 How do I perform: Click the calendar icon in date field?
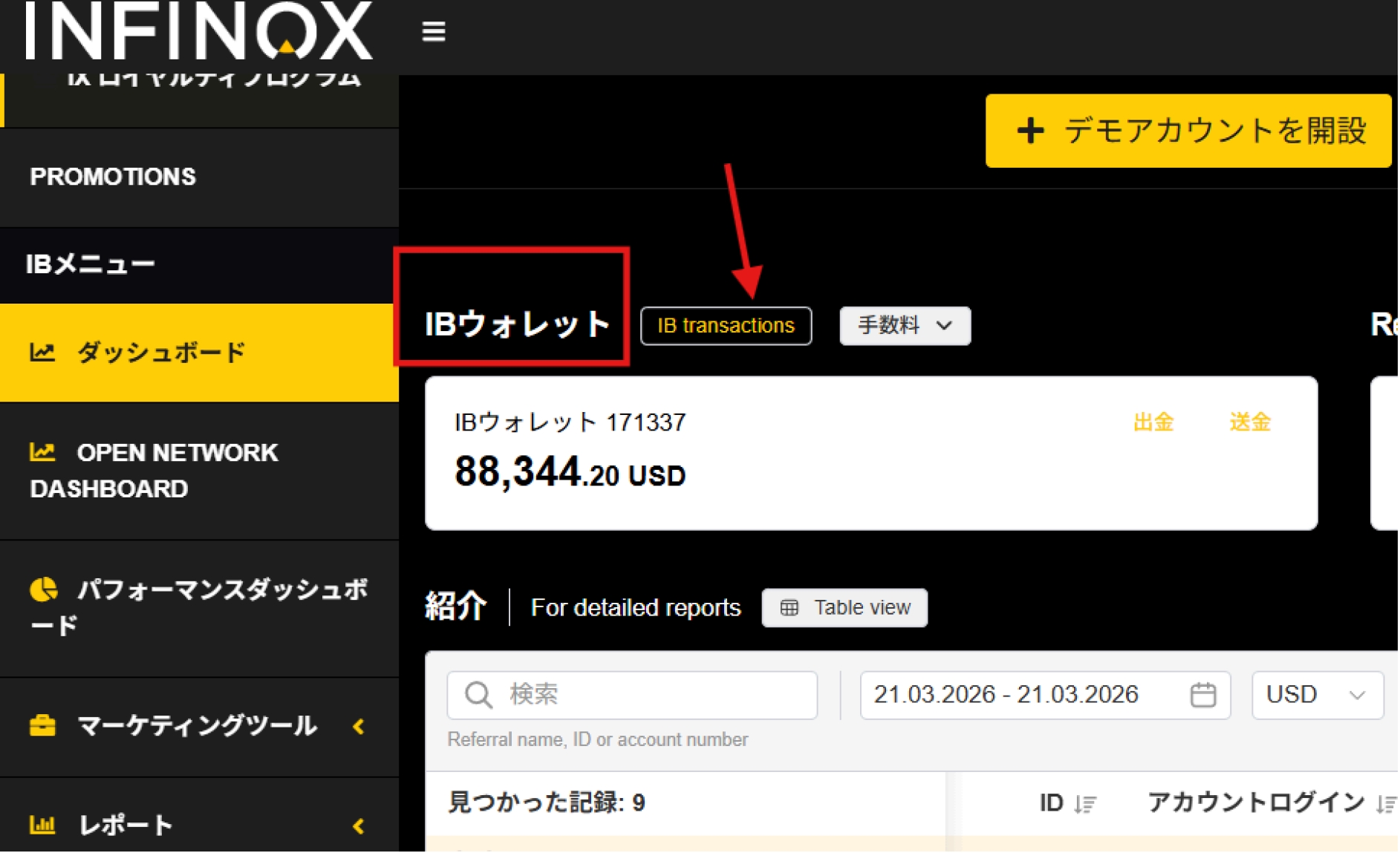[x=1202, y=695]
